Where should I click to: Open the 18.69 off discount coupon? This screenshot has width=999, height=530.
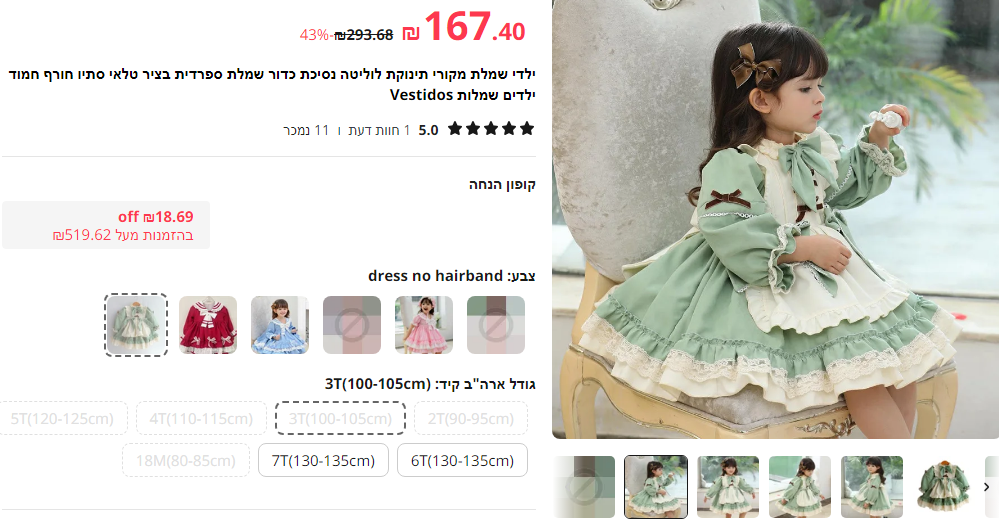[106, 225]
